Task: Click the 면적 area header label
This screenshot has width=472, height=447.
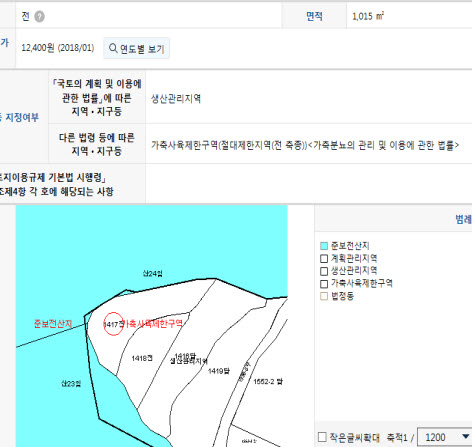Action: point(314,16)
